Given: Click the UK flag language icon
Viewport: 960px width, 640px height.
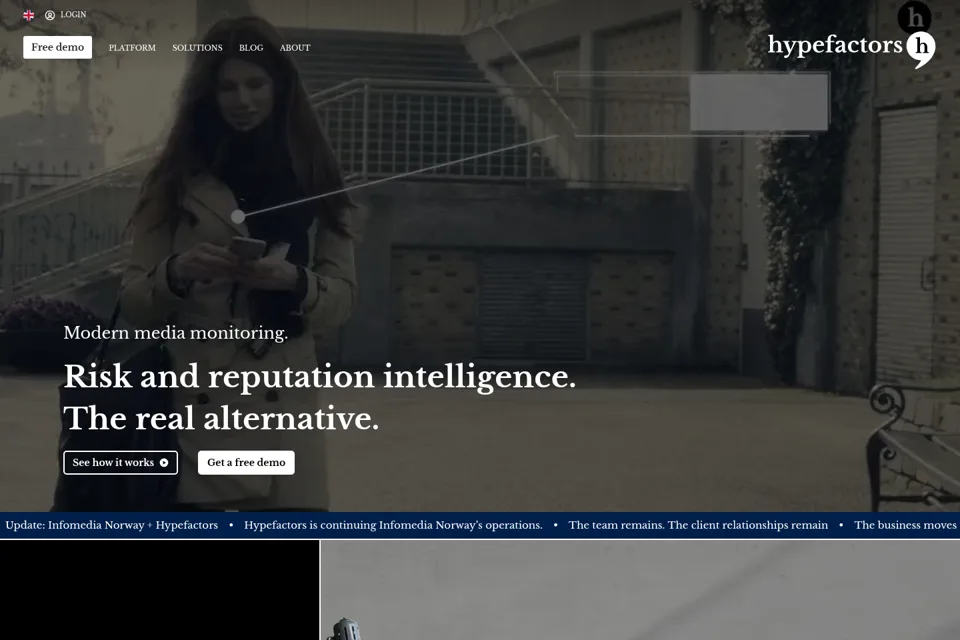Looking at the screenshot, I should pos(29,15).
